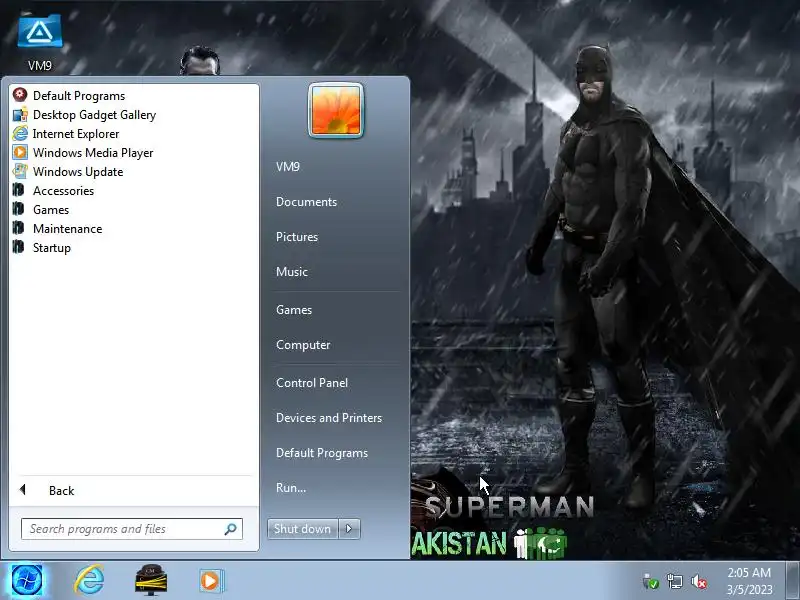This screenshot has width=800, height=600.
Task: Click the Accessories folder icon
Action: [x=19, y=190]
